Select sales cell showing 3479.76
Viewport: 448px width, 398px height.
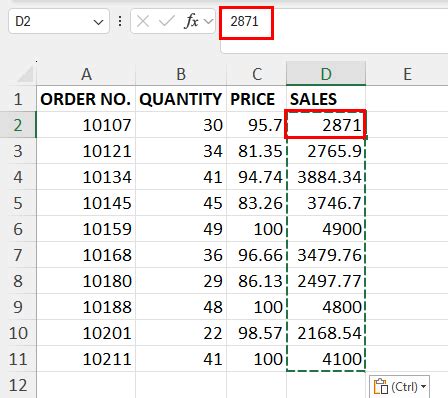click(326, 255)
